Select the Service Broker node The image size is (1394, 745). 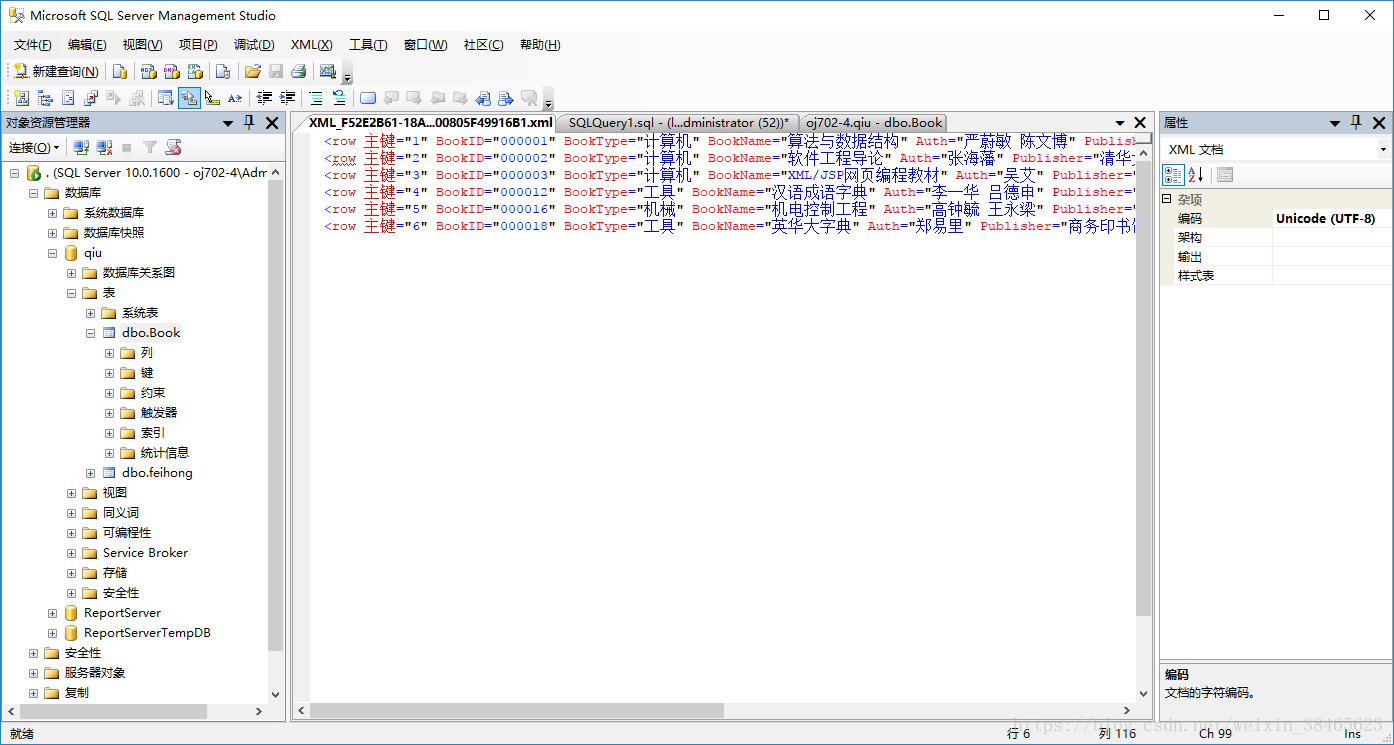pos(145,553)
